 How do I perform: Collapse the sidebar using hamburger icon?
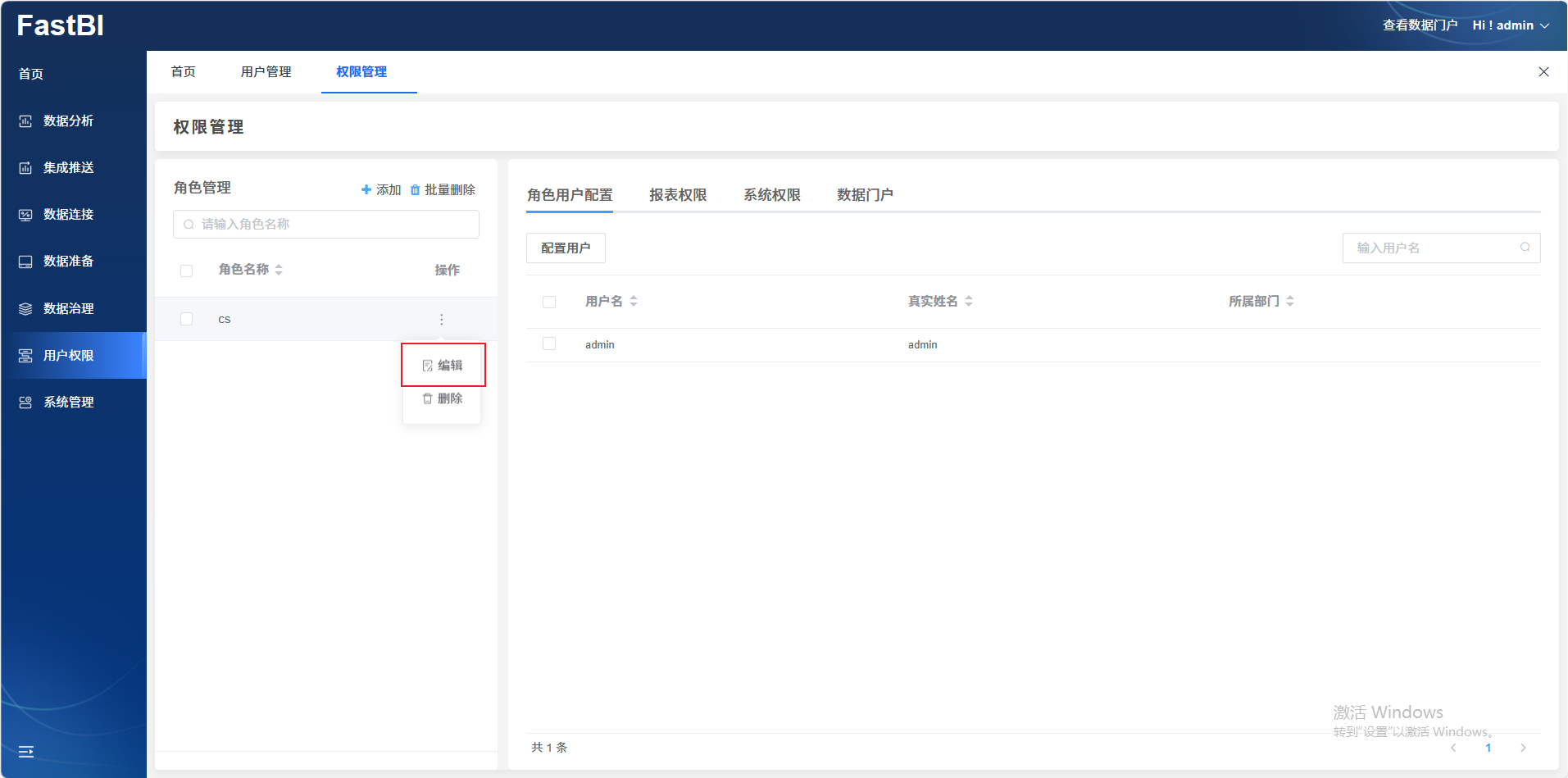[26, 752]
